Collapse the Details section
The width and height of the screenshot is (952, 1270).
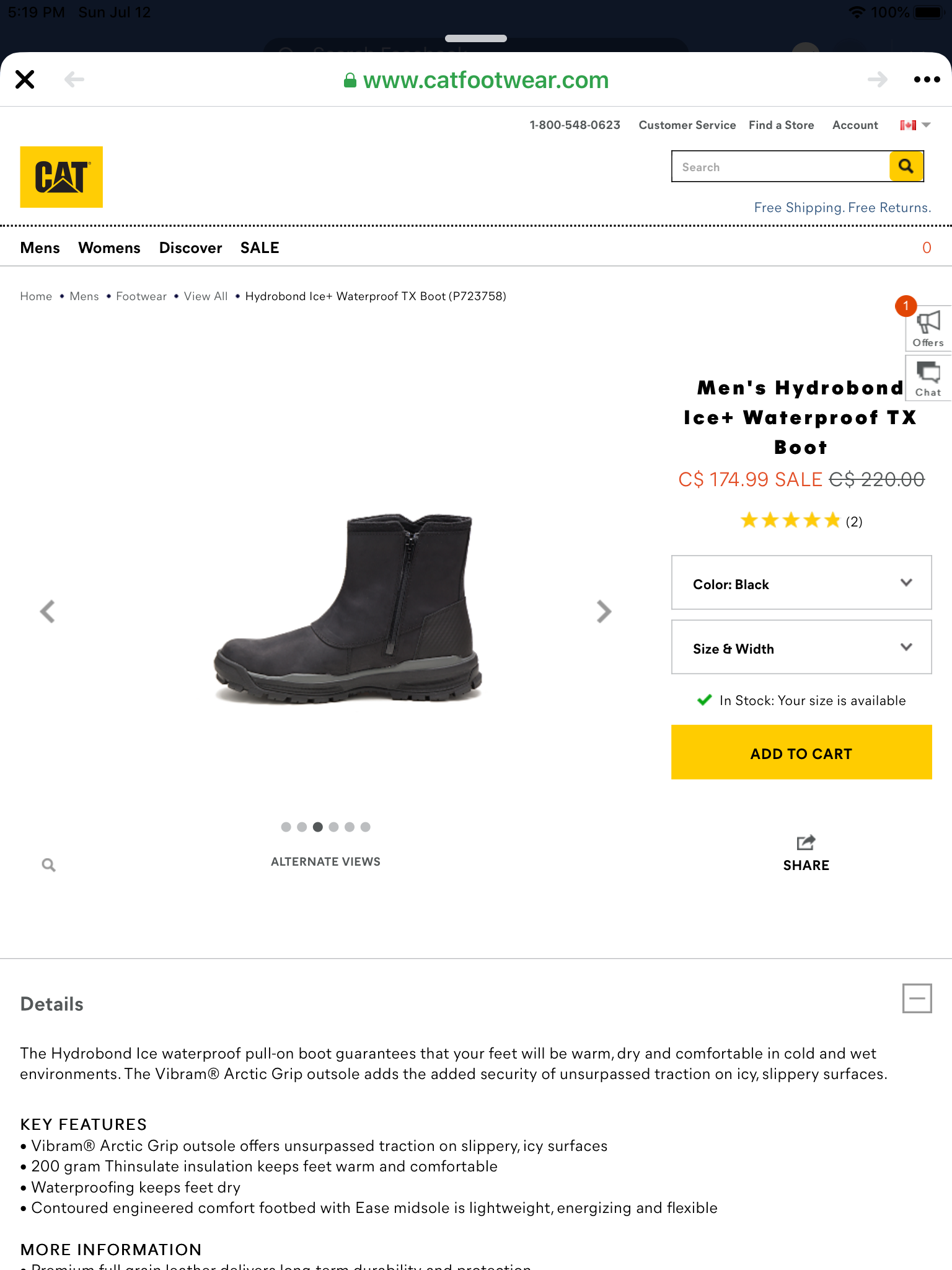pos(917,998)
